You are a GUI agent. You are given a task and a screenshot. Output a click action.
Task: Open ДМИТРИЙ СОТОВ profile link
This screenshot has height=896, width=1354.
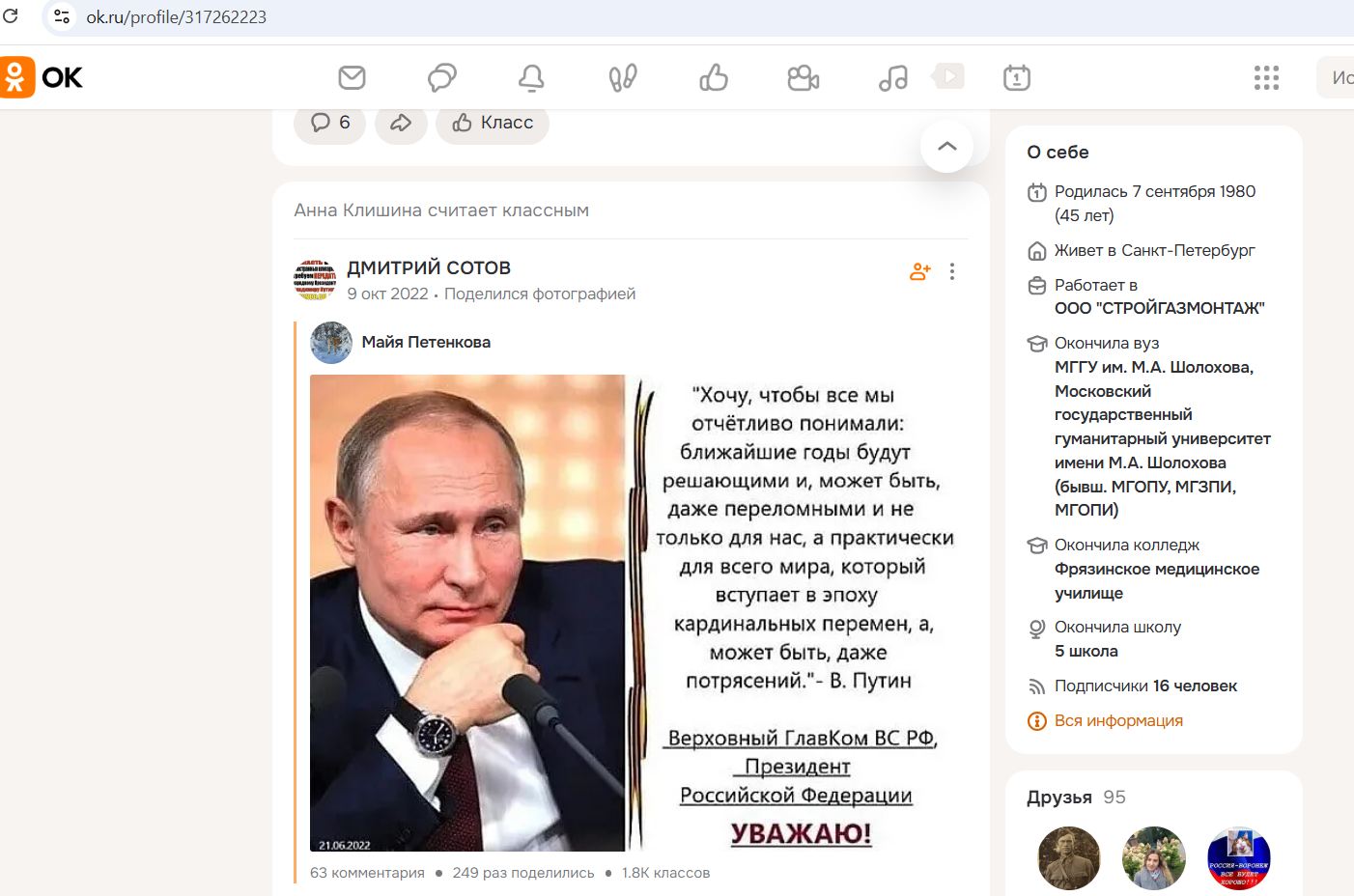pos(429,267)
